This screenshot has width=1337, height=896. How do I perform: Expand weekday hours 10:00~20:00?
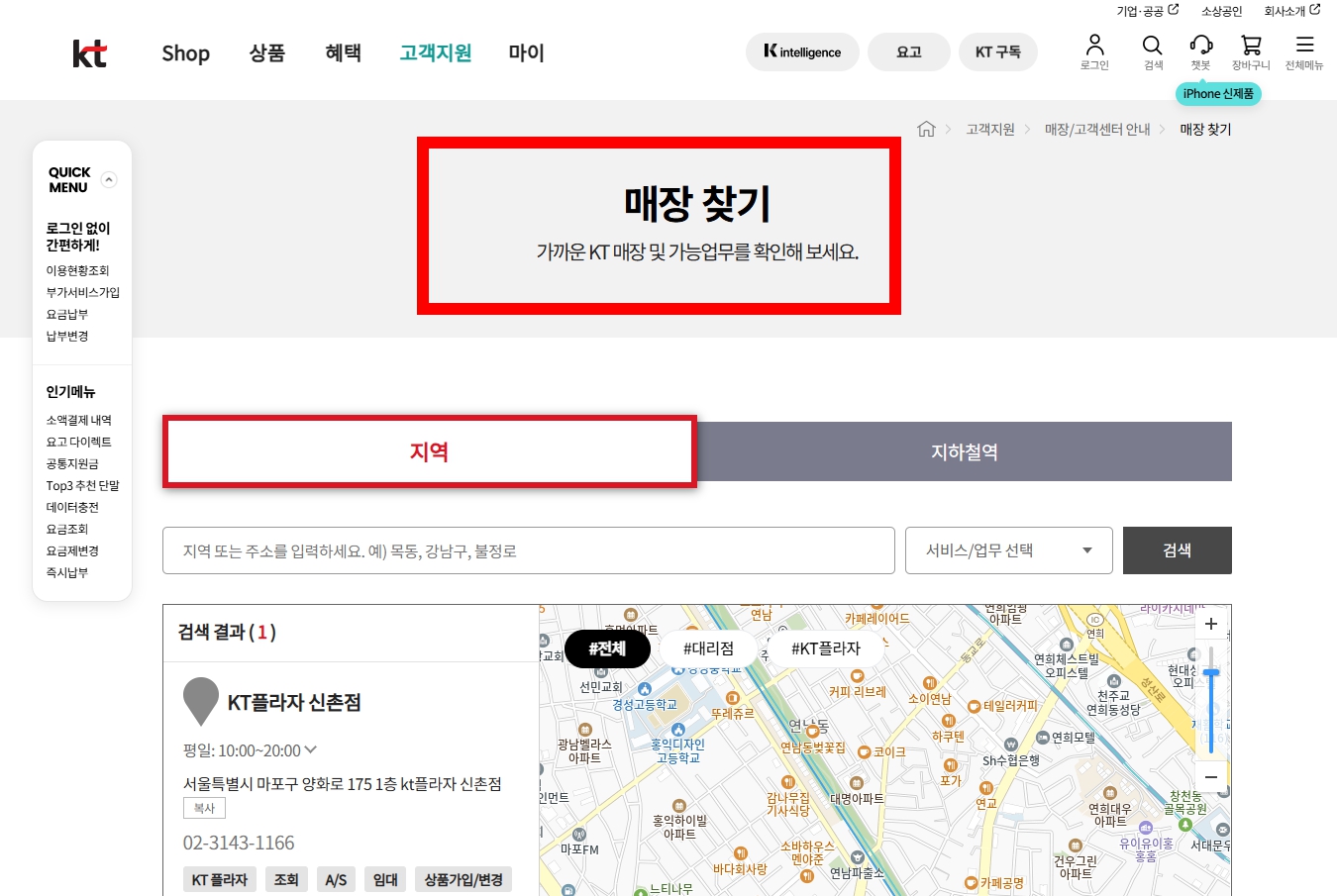tap(310, 749)
